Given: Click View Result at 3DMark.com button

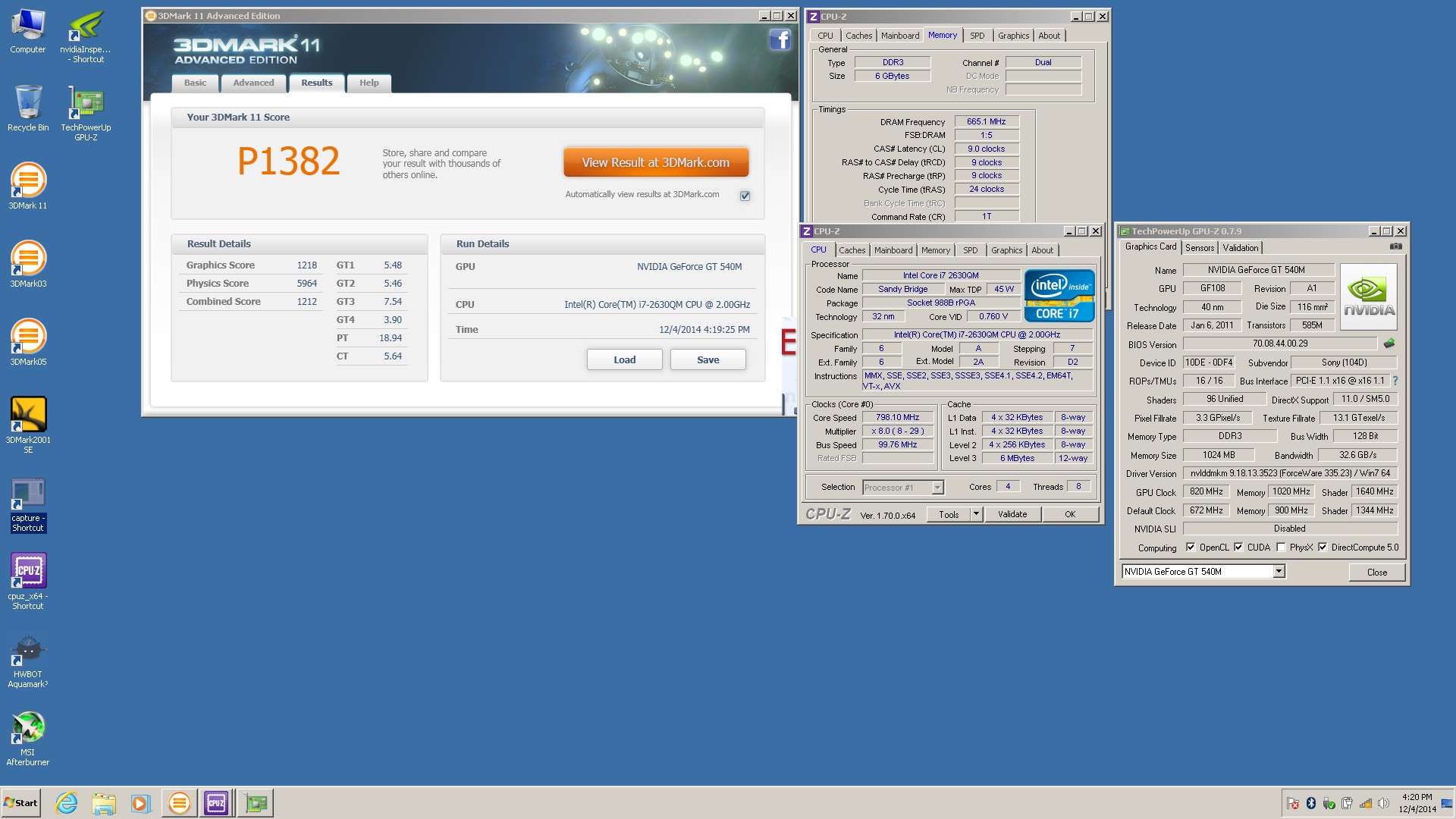Looking at the screenshot, I should point(655,162).
